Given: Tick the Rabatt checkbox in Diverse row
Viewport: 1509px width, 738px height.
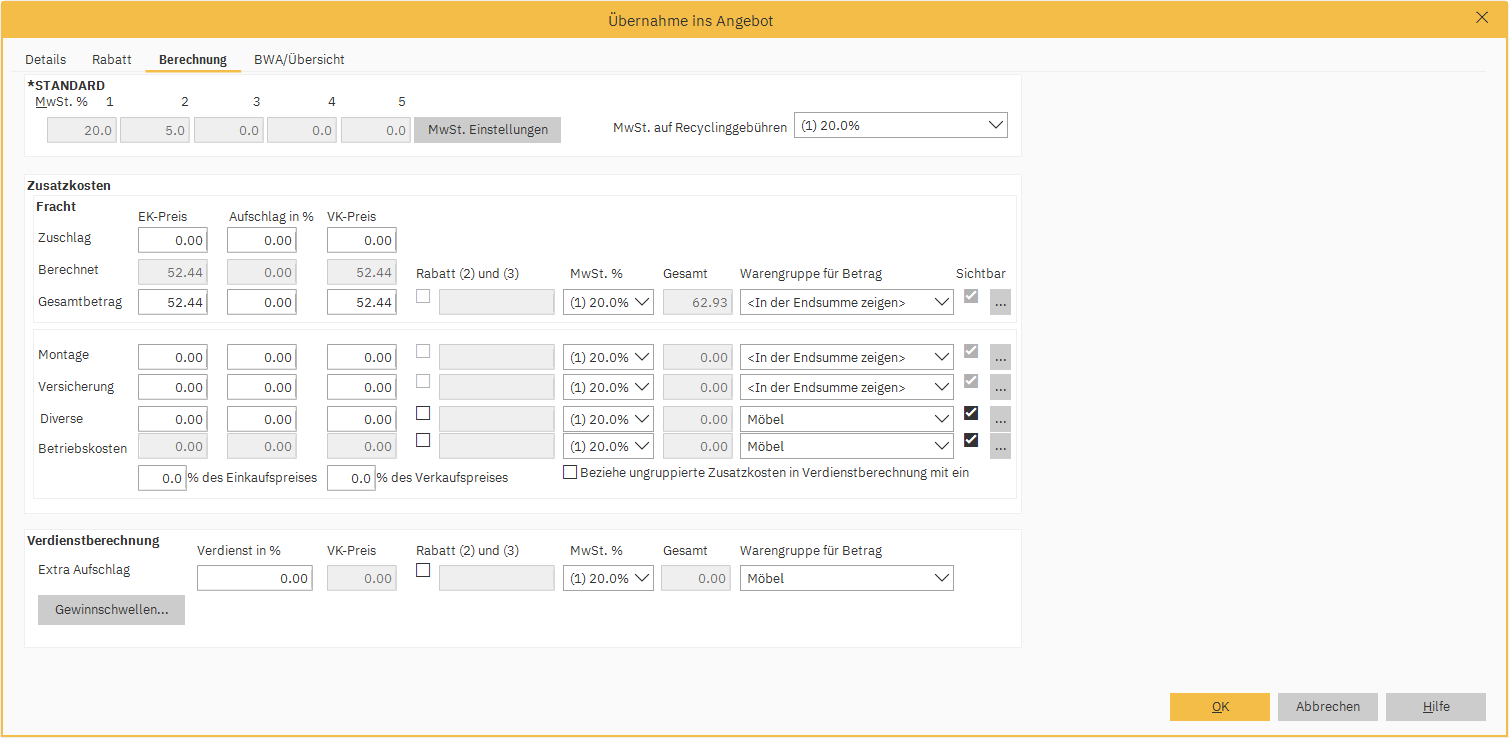Looking at the screenshot, I should pos(423,413).
